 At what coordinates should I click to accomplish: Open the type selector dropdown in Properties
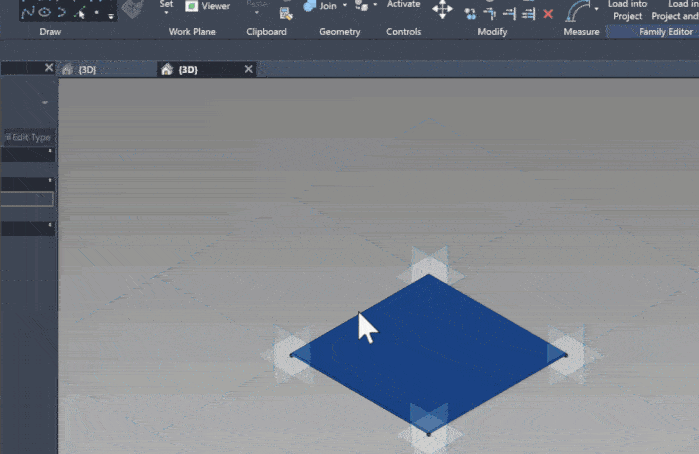[x=45, y=103]
